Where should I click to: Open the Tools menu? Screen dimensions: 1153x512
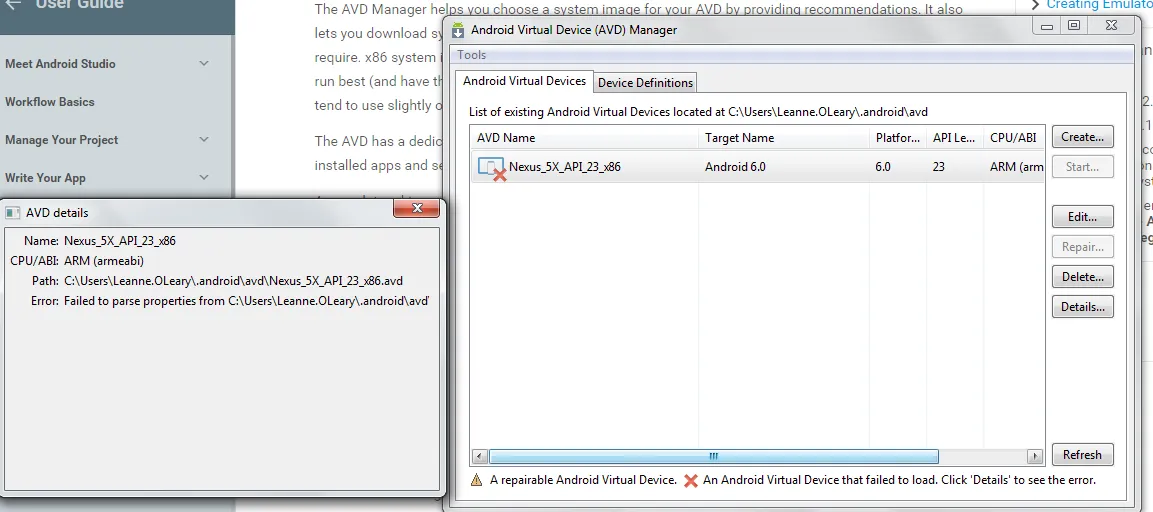coord(471,55)
